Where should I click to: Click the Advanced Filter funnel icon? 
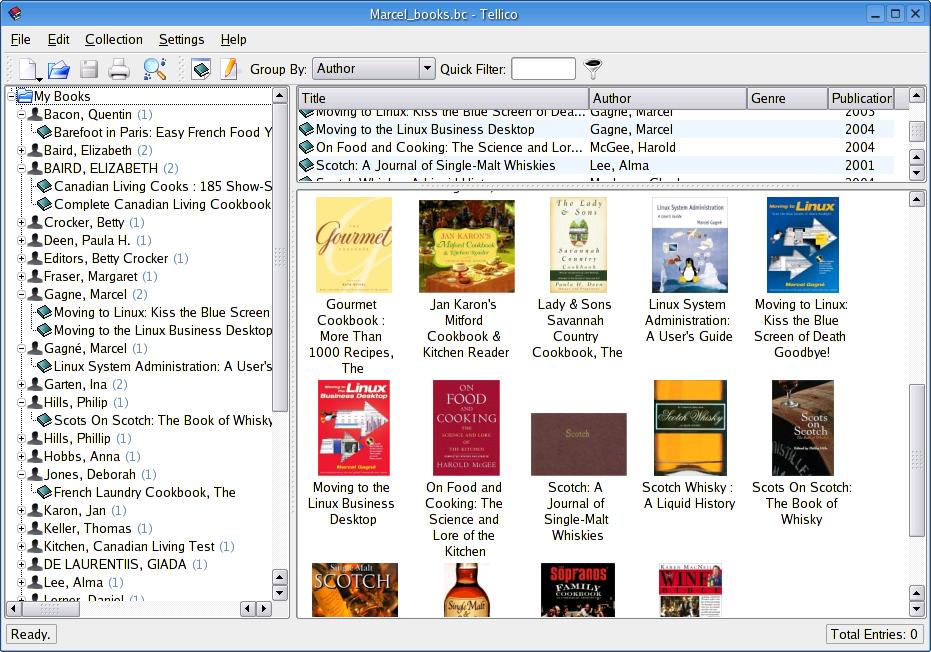coord(594,69)
